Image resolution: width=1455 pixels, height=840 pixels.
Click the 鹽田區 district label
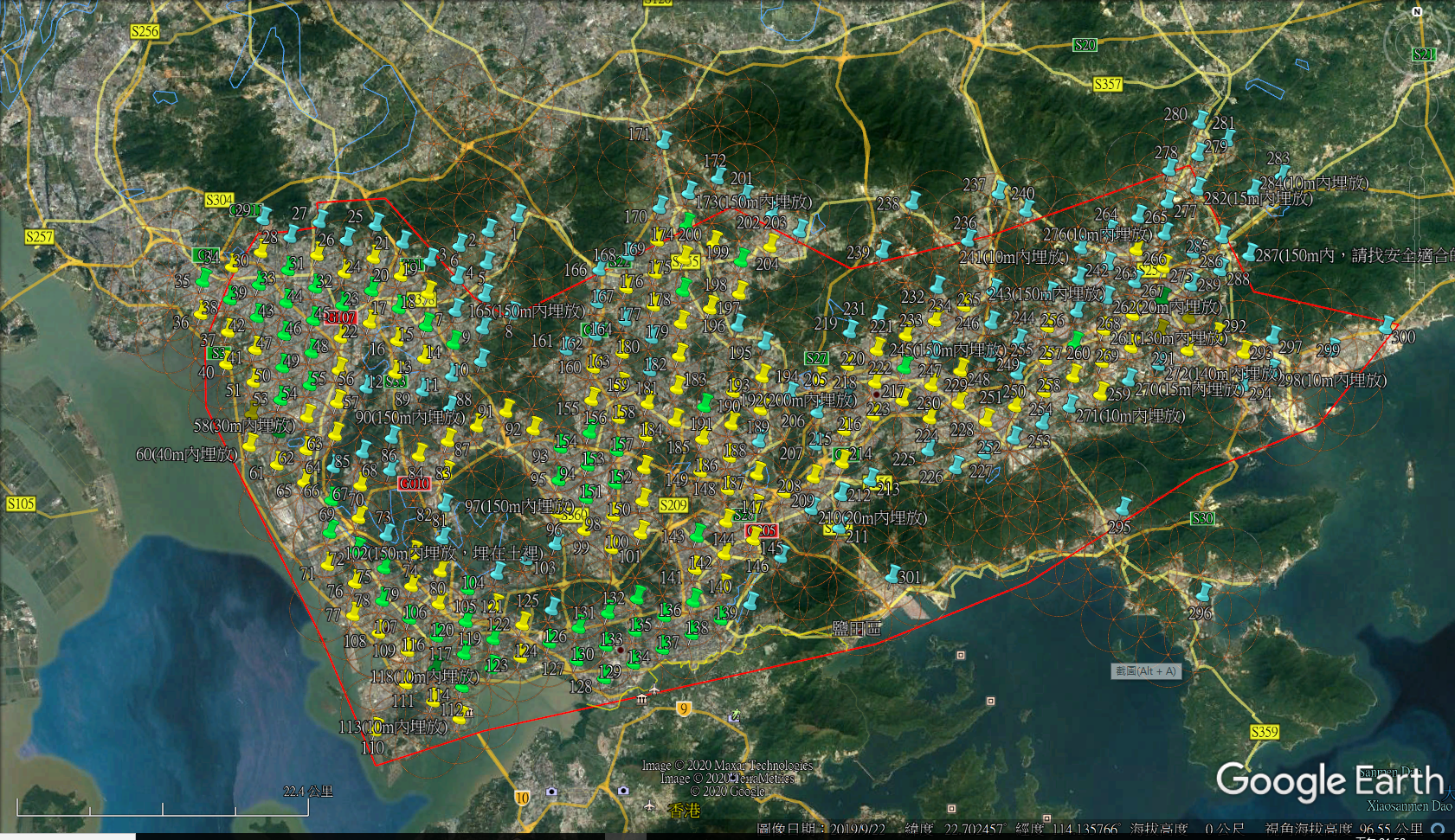pyautogui.click(x=857, y=628)
